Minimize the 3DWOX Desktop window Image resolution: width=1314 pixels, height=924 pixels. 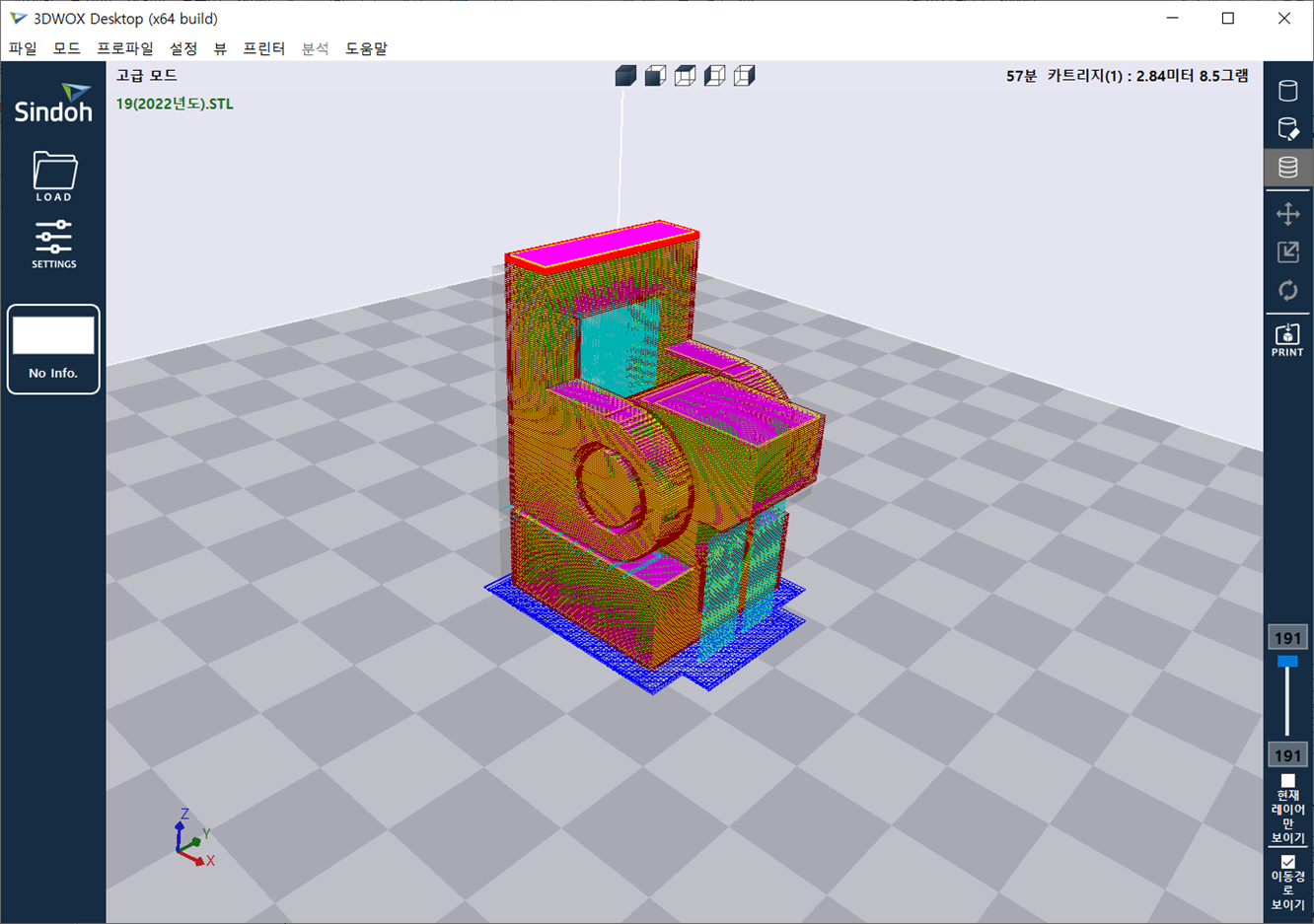tap(1172, 19)
